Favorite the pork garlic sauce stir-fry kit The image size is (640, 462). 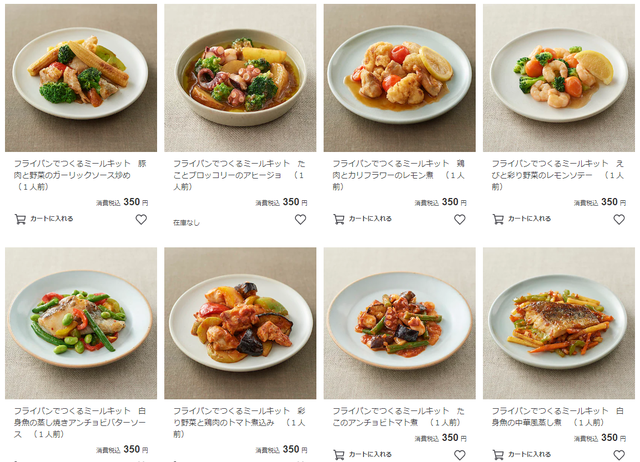pos(141,220)
